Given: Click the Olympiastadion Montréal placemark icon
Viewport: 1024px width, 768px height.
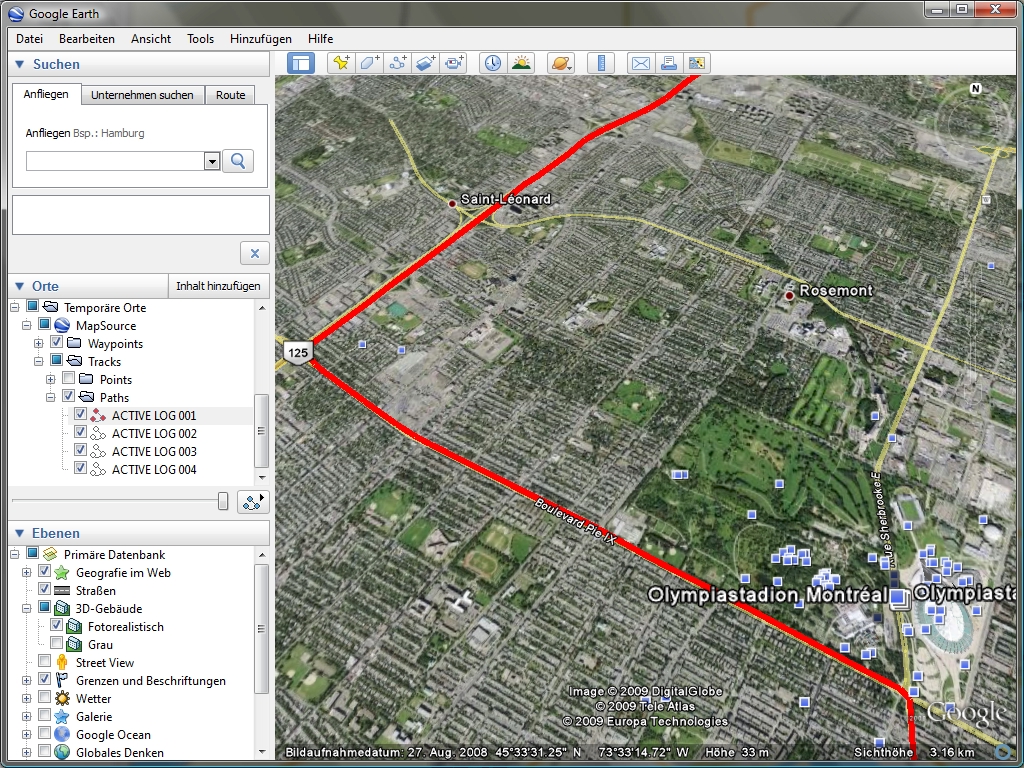Looking at the screenshot, I should coord(900,598).
